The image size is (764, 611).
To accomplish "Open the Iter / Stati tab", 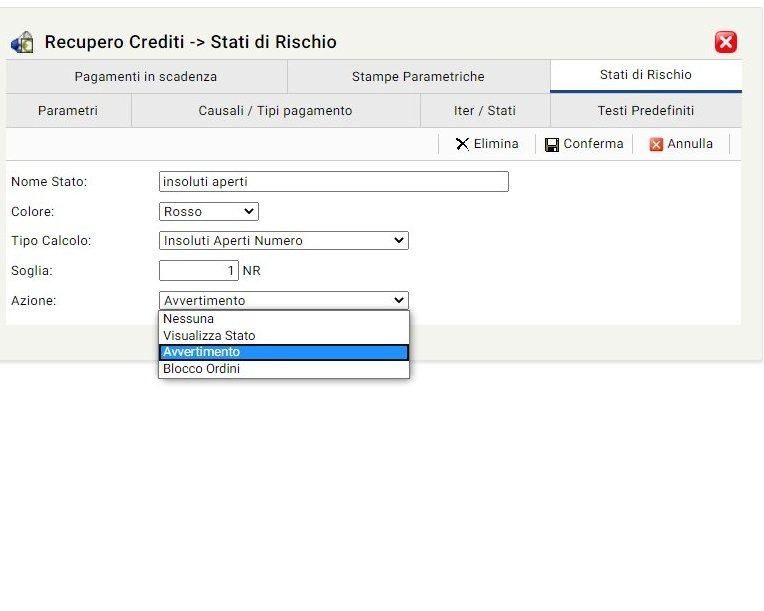I will tap(484, 111).
